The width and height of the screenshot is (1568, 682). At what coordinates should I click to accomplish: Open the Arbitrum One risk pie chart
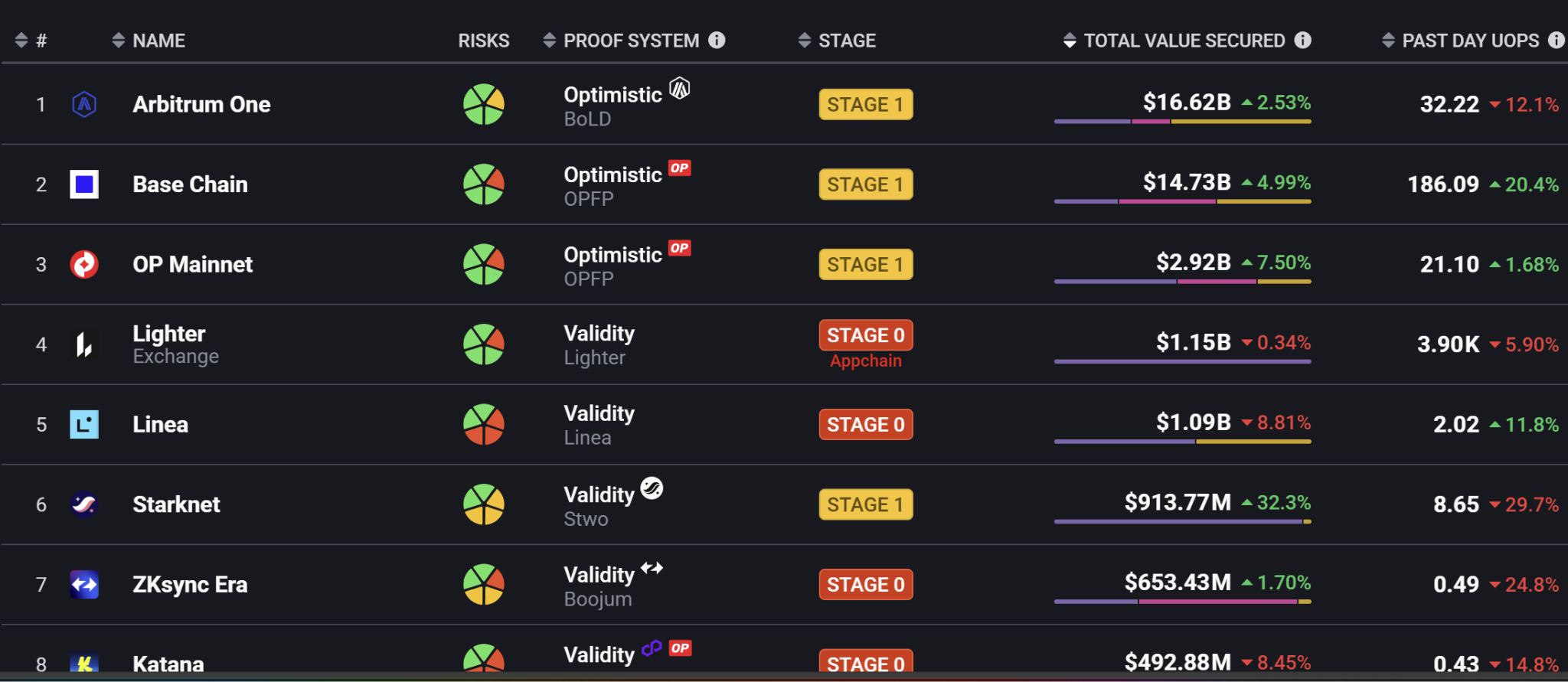click(x=484, y=104)
